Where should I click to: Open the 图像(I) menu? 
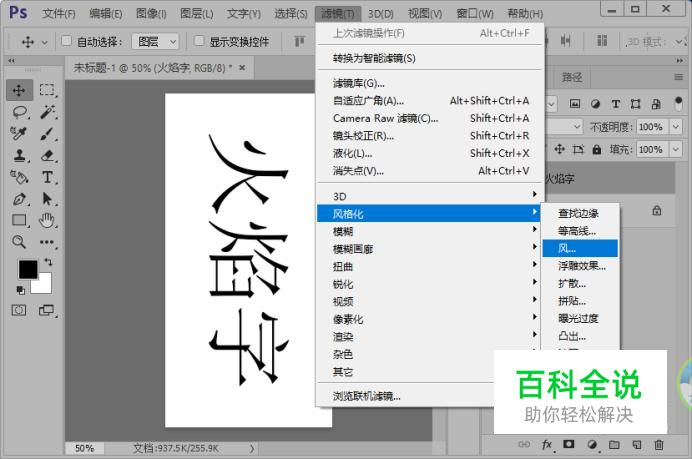(x=151, y=14)
